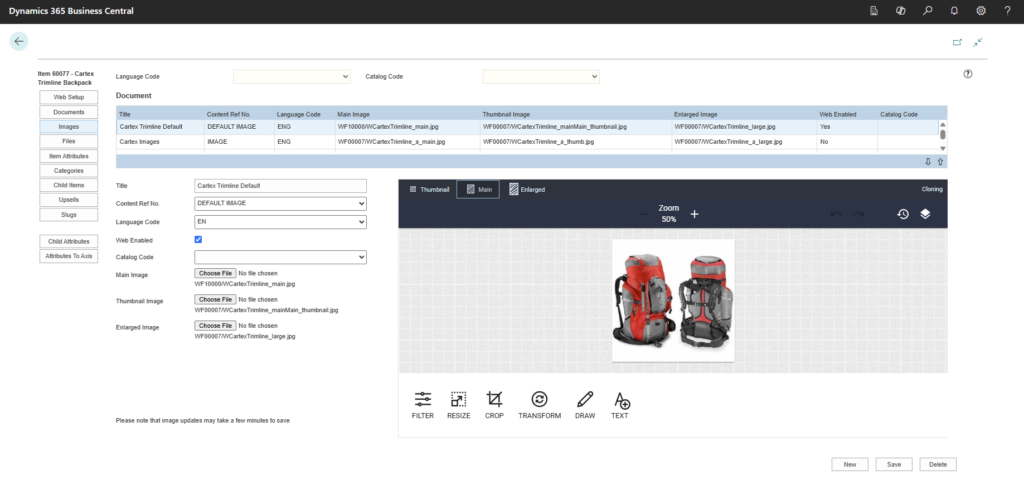Screen dimensions: 1024x485
Task: Select the Draw pencil tool
Action: click(585, 404)
